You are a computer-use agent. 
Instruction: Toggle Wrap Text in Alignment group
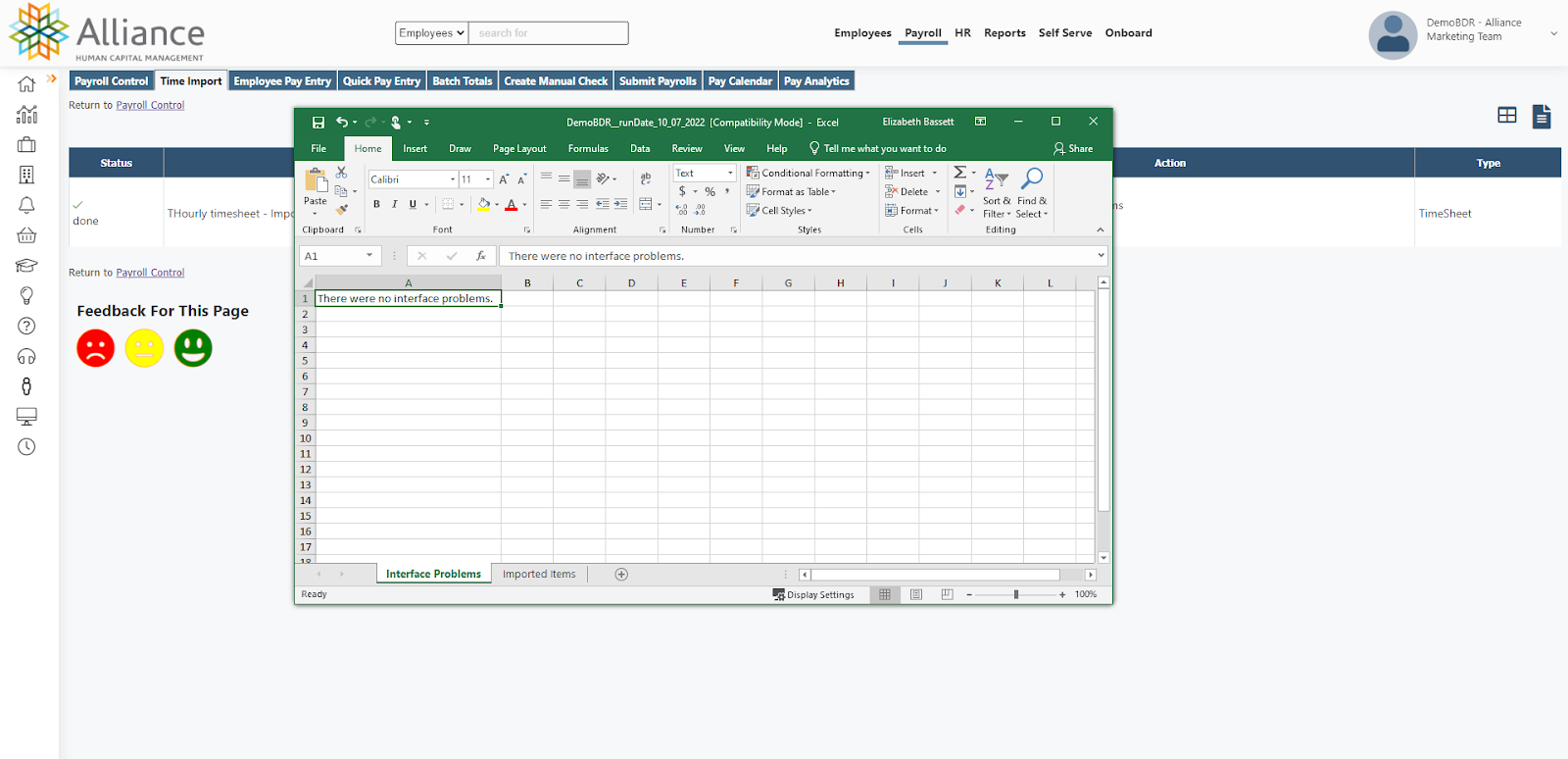click(x=646, y=178)
